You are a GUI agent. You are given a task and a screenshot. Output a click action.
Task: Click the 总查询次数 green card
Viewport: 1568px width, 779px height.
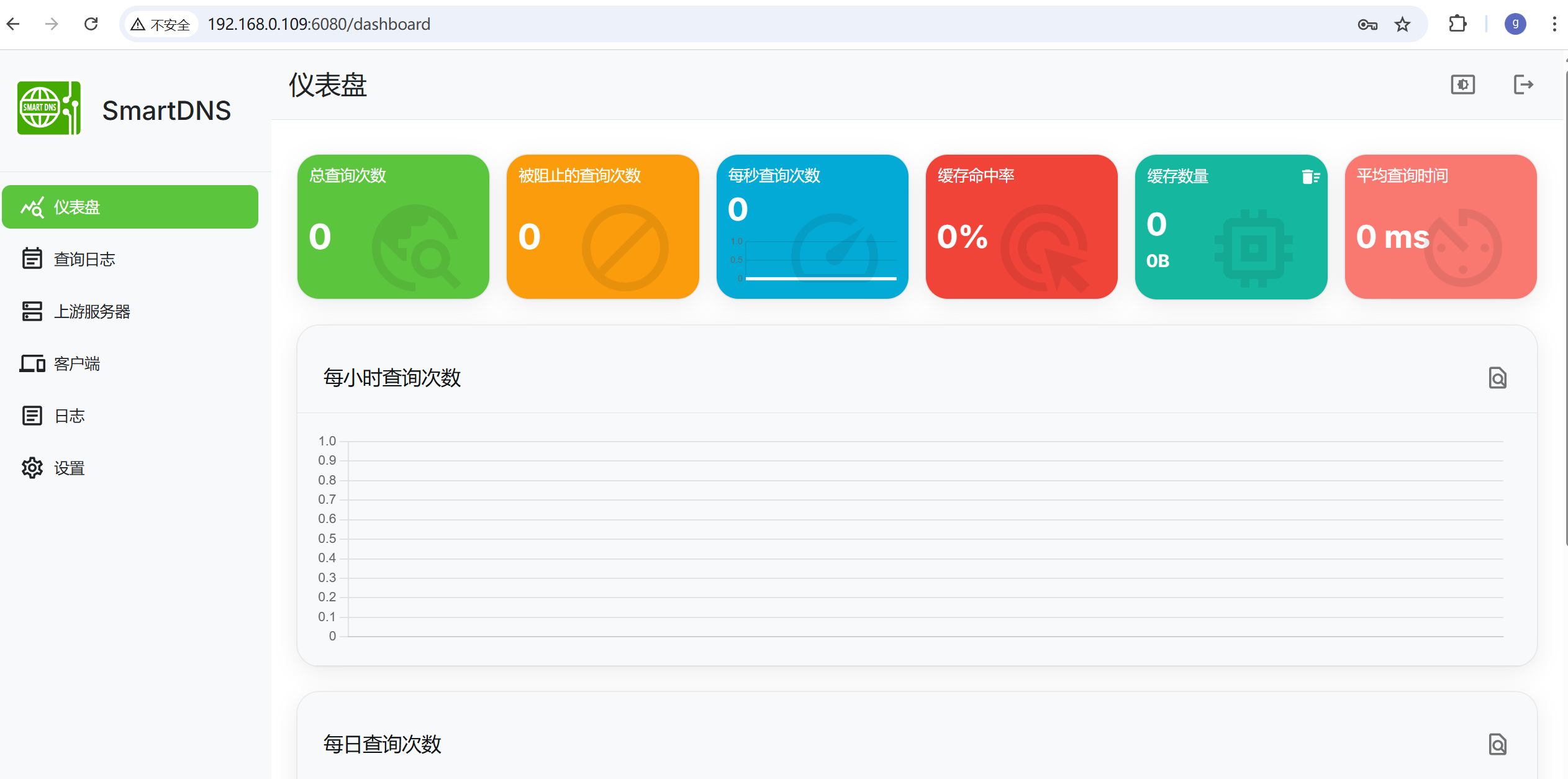(393, 227)
